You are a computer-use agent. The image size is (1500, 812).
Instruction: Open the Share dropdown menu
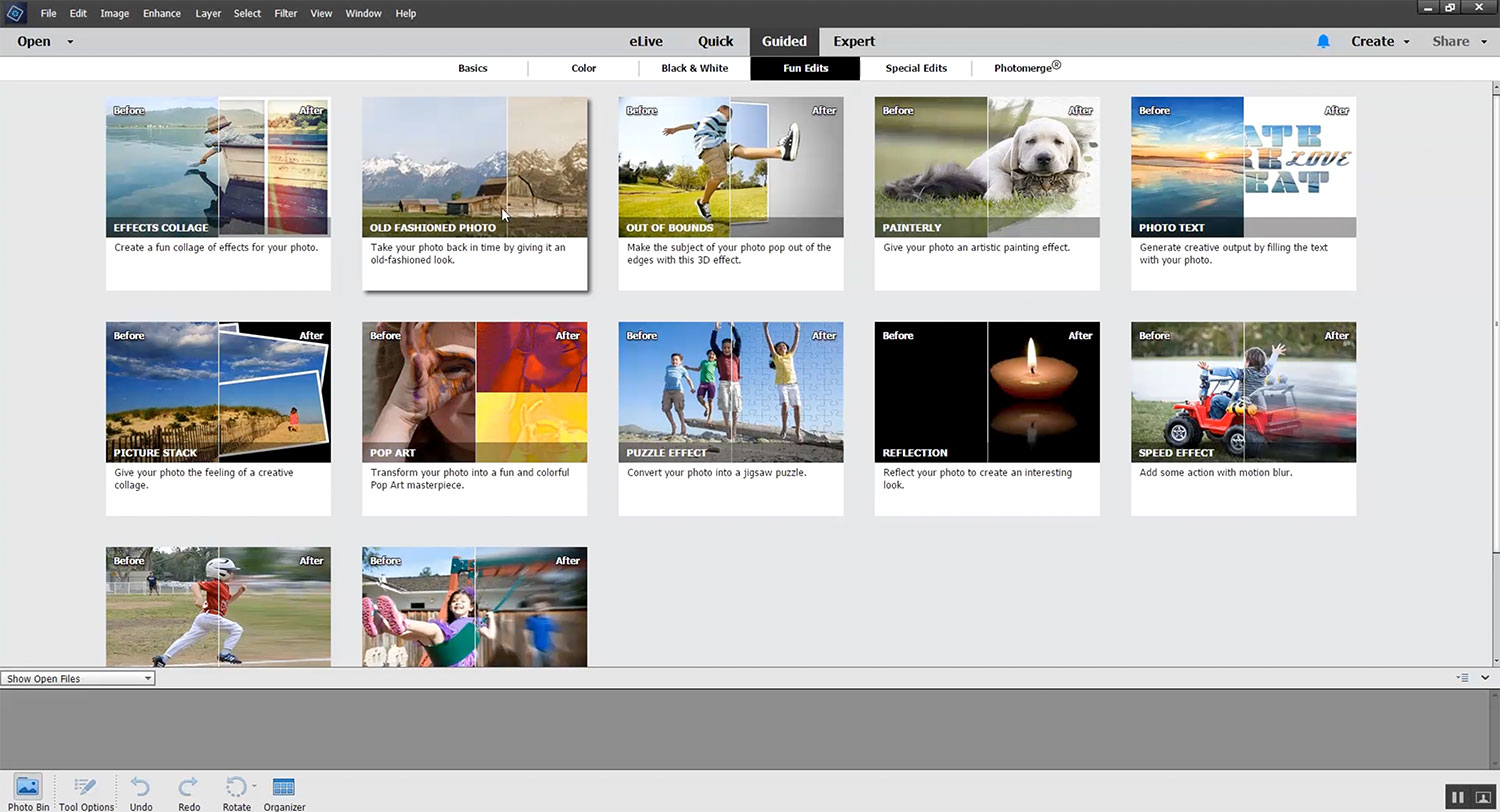click(1457, 41)
